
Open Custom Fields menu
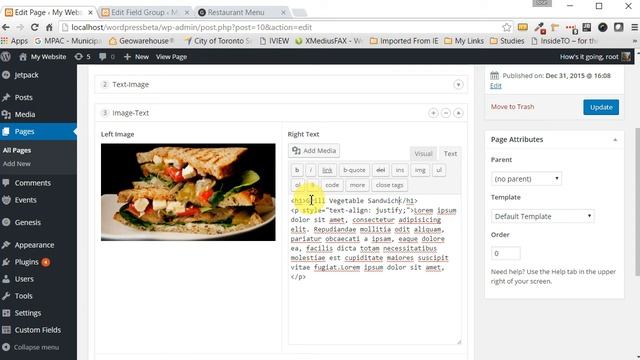pos(38,330)
